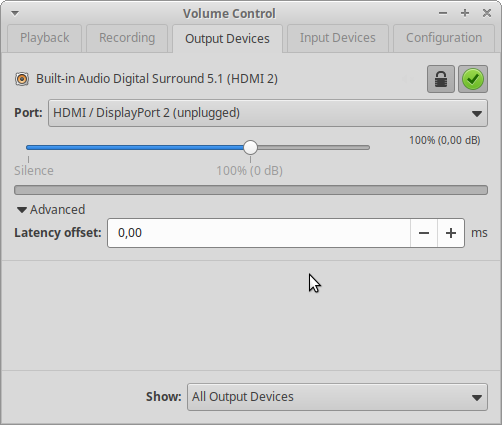Click inside the Latency offset value field

pyautogui.click(x=259, y=233)
